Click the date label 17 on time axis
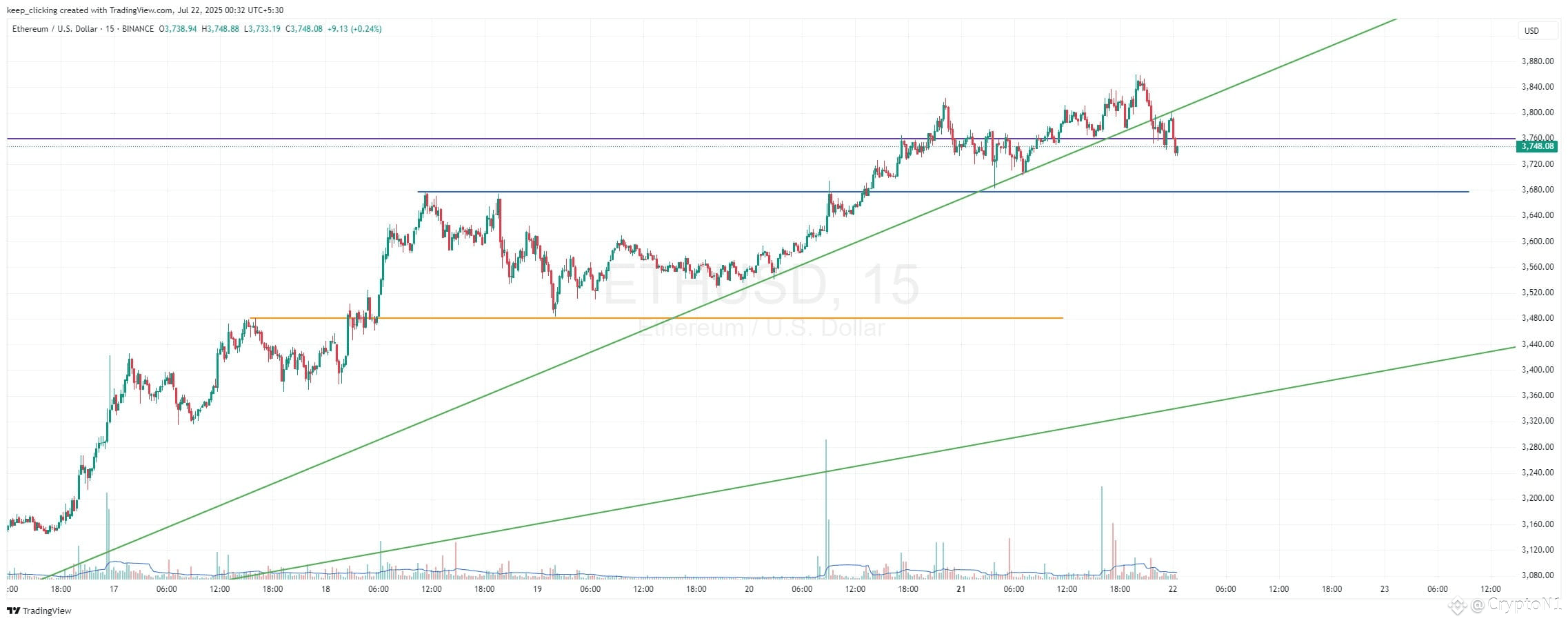 point(114,589)
